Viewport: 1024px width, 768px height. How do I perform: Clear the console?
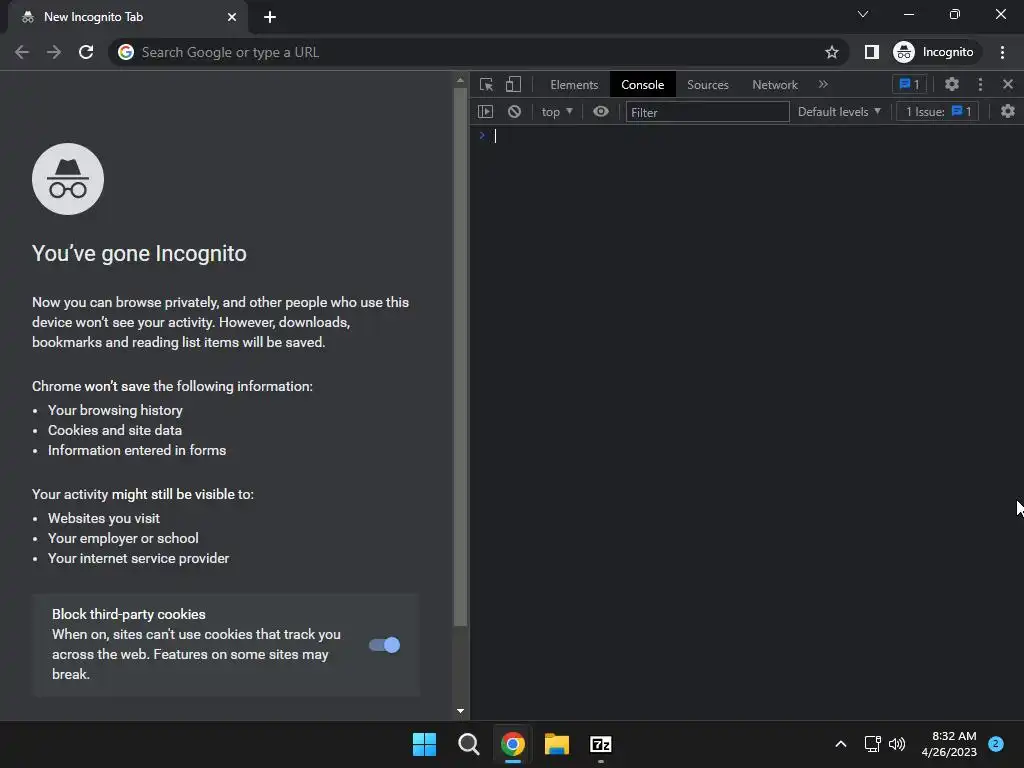click(x=515, y=112)
